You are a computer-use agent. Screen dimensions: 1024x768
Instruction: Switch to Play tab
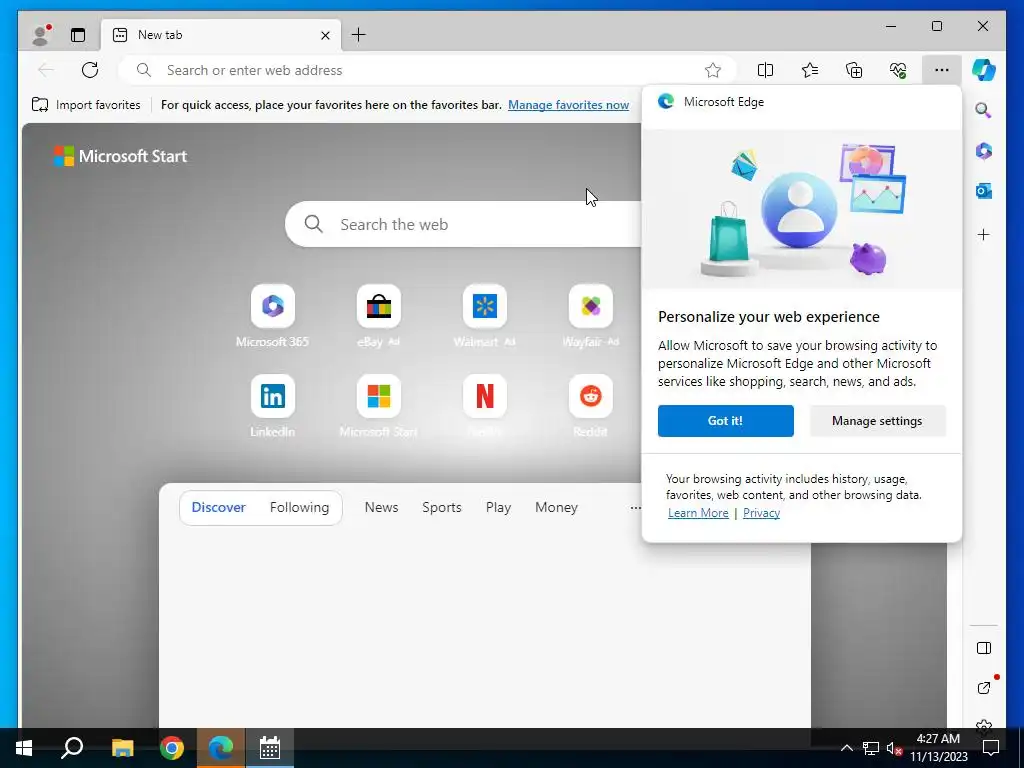coord(498,507)
